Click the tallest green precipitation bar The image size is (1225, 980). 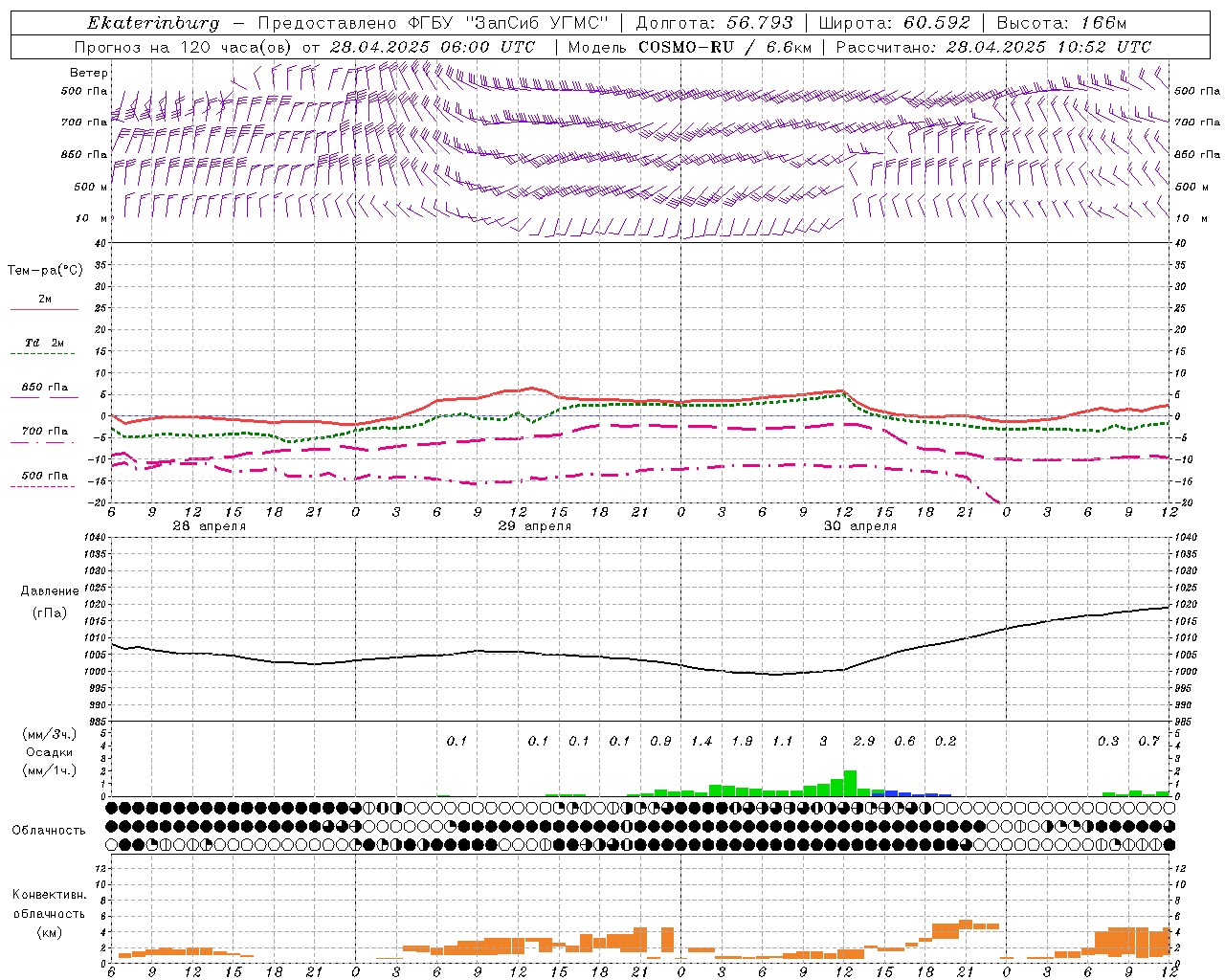point(850,784)
